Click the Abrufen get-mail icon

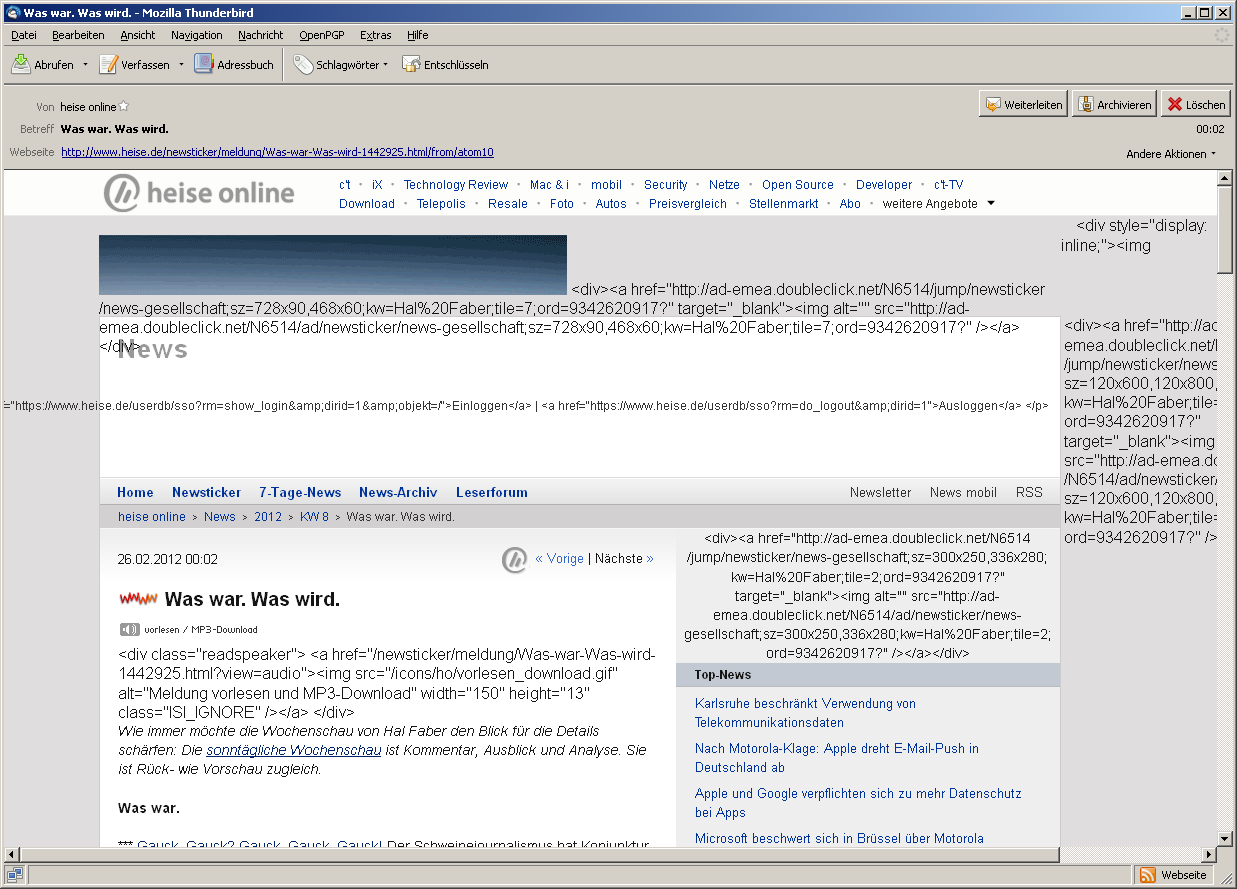coord(20,64)
